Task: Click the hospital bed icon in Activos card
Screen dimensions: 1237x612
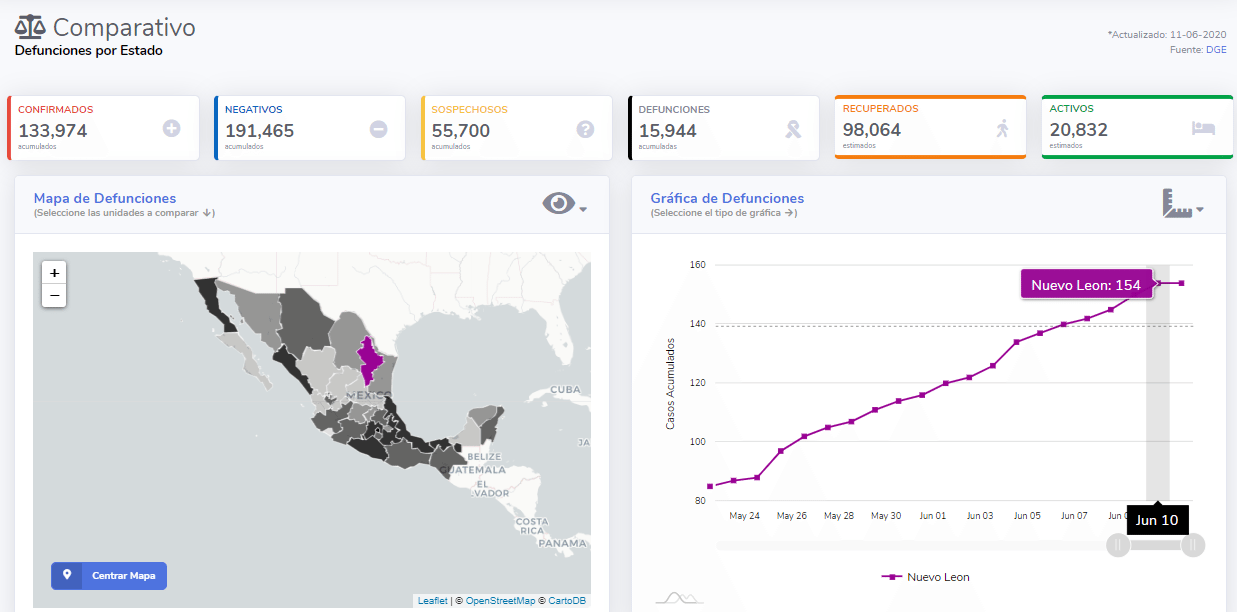Action: (x=1204, y=128)
